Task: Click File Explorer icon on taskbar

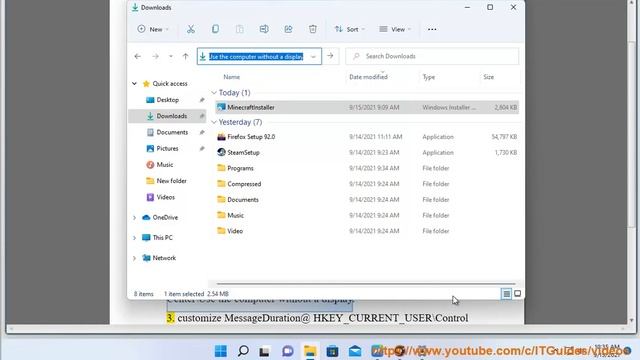Action: pos(310,351)
